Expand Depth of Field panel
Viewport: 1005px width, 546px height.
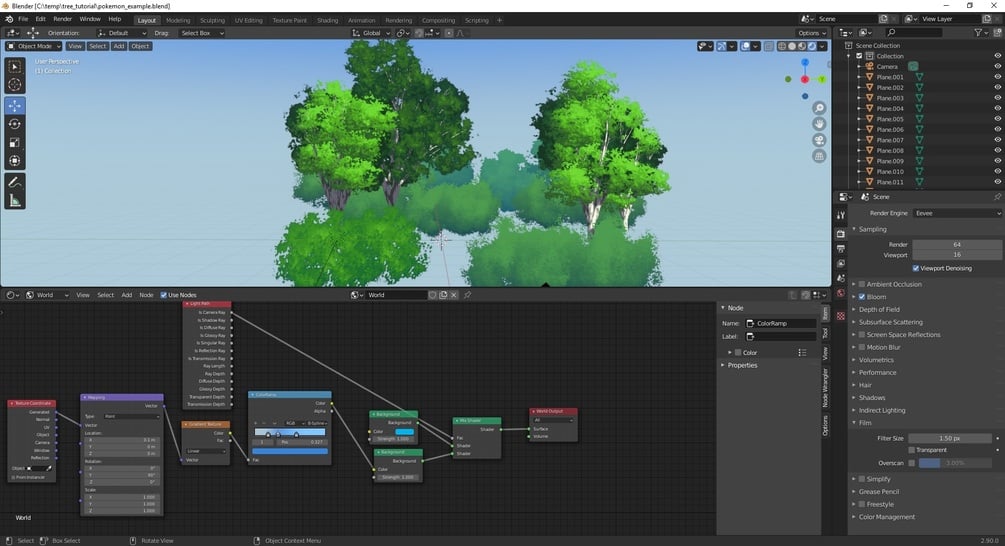coord(879,310)
